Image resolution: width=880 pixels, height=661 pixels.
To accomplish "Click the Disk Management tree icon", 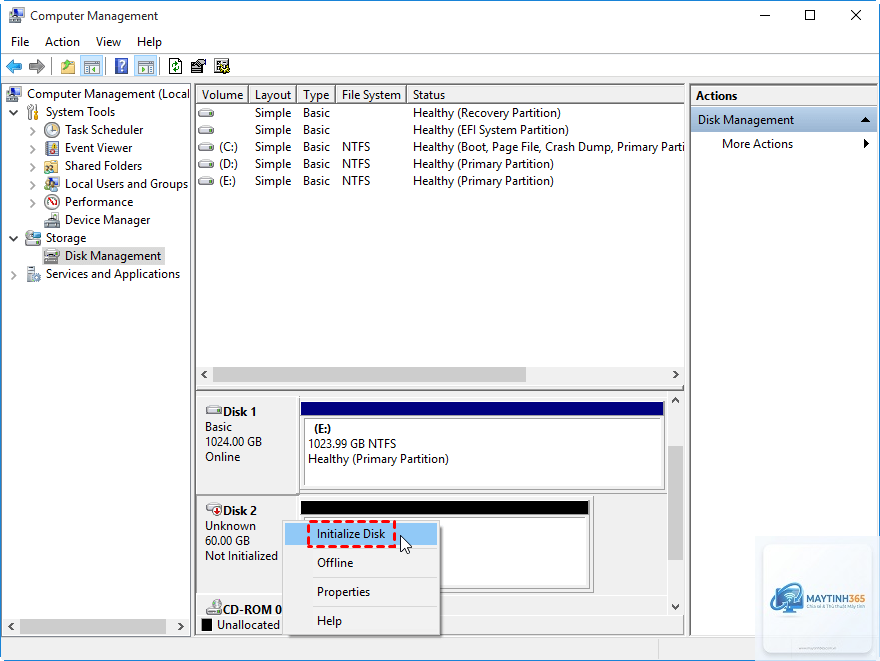I will (52, 256).
